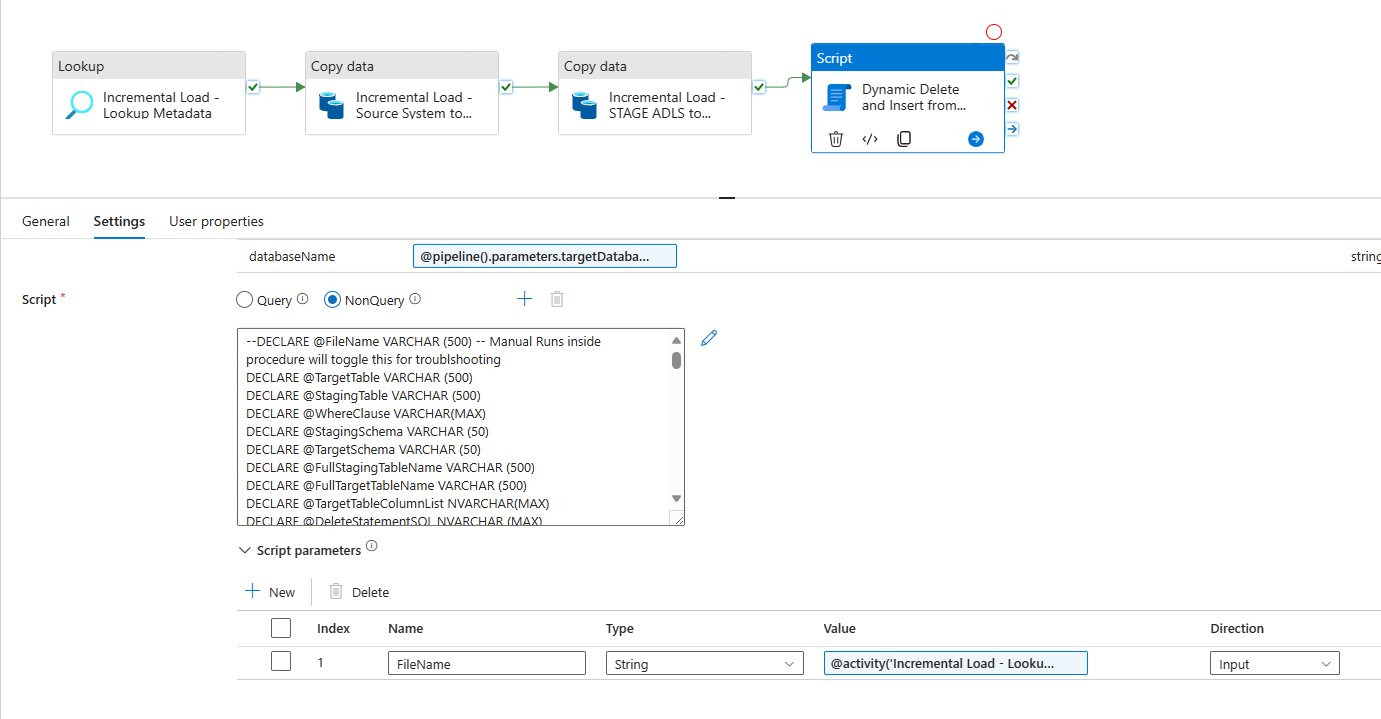Select the NonQuery radio button
This screenshot has width=1381, height=719.
click(x=331, y=299)
